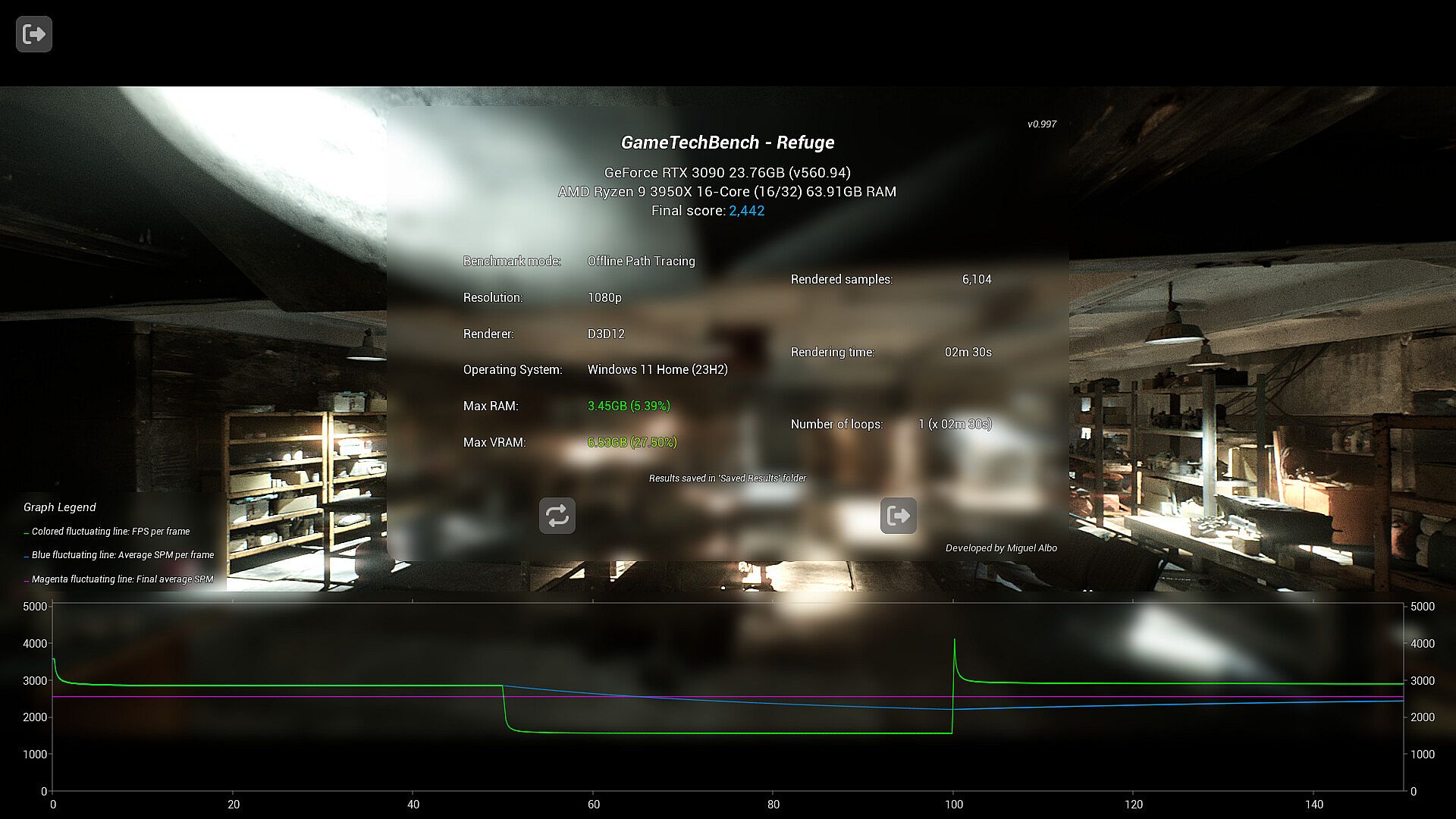Click the D3D12 renderer value
1456x819 pixels.
coord(606,334)
